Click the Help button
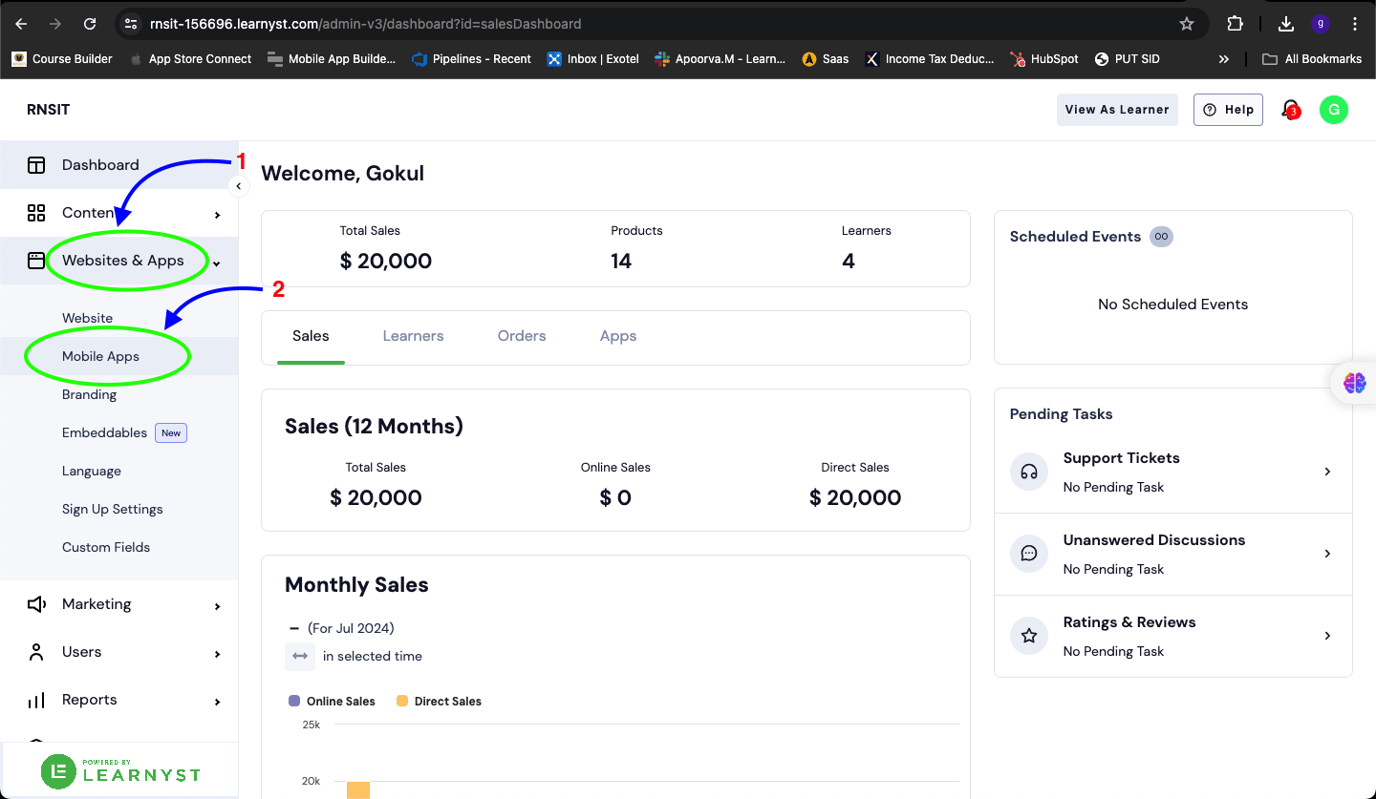The height and width of the screenshot is (799, 1376). 1228,110
